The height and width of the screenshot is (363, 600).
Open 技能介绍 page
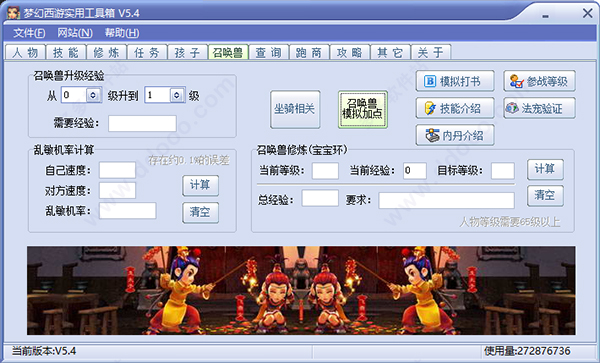click(x=455, y=108)
